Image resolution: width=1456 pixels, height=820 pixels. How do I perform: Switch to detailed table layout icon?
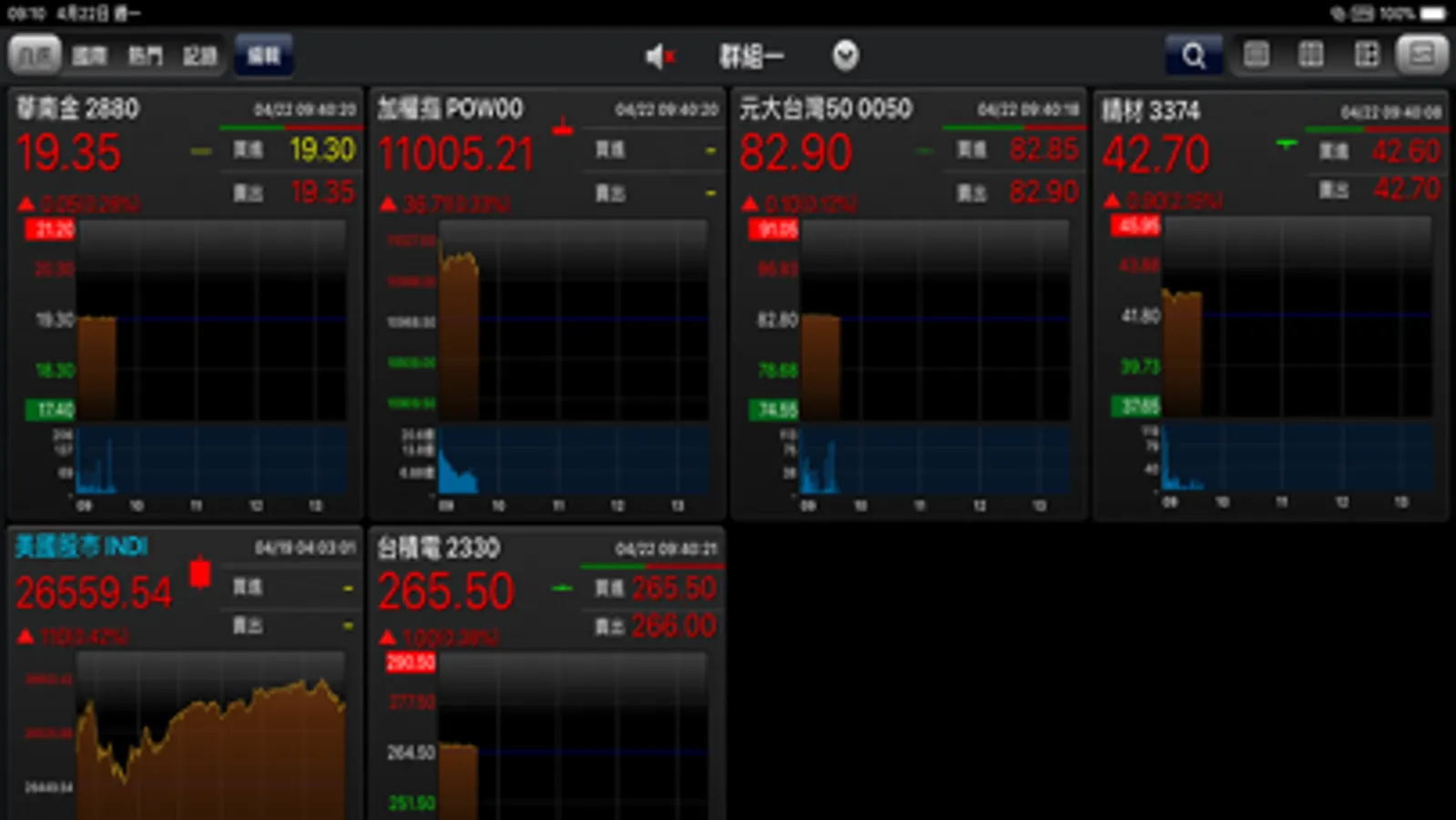point(1367,55)
